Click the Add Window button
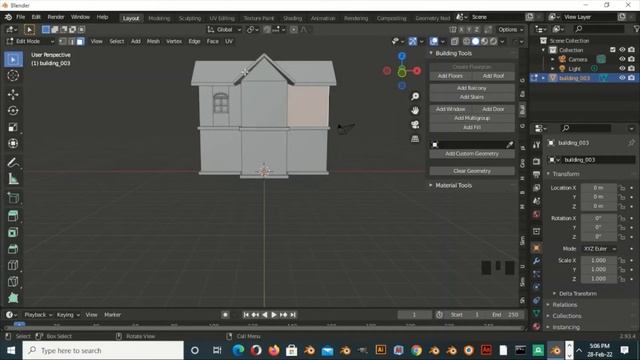640x360 pixels. (x=450, y=109)
